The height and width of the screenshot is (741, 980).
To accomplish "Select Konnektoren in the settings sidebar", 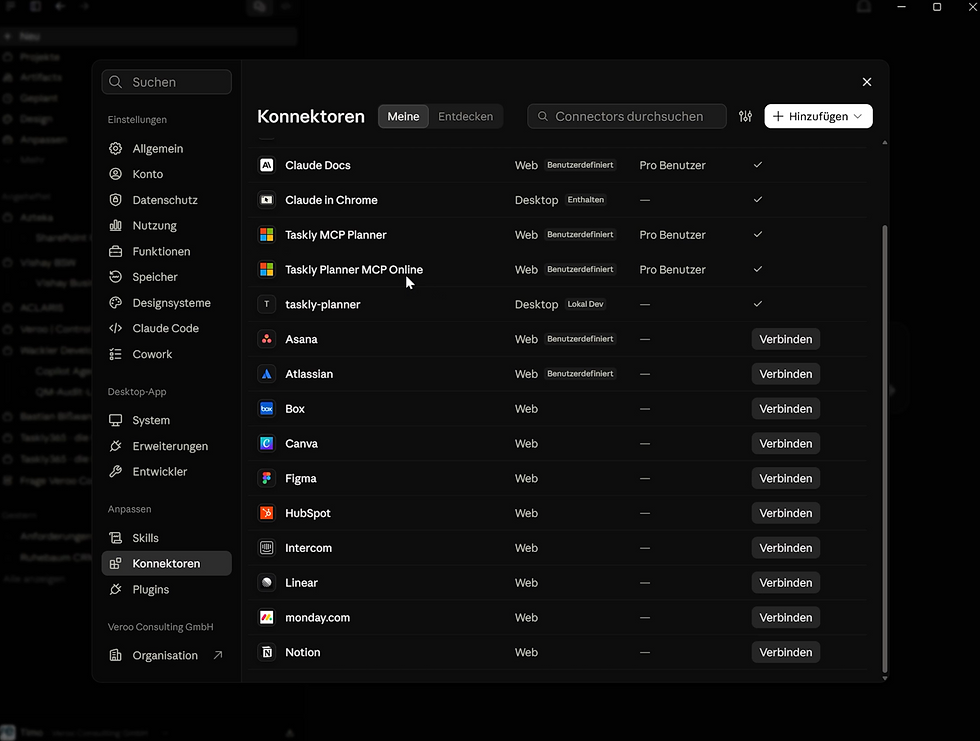I will point(166,564).
